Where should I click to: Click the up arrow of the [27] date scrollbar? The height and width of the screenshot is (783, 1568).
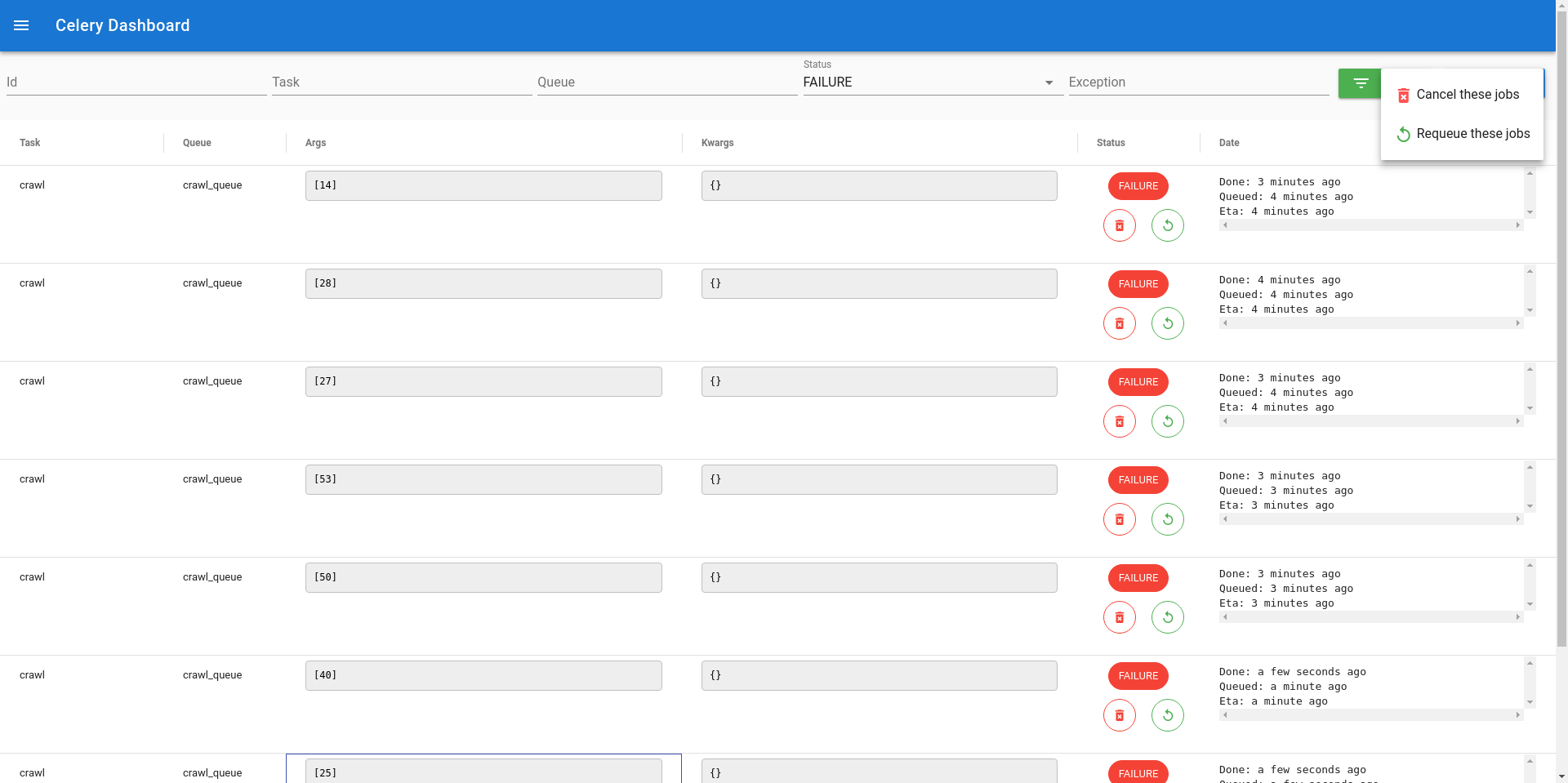1530,369
